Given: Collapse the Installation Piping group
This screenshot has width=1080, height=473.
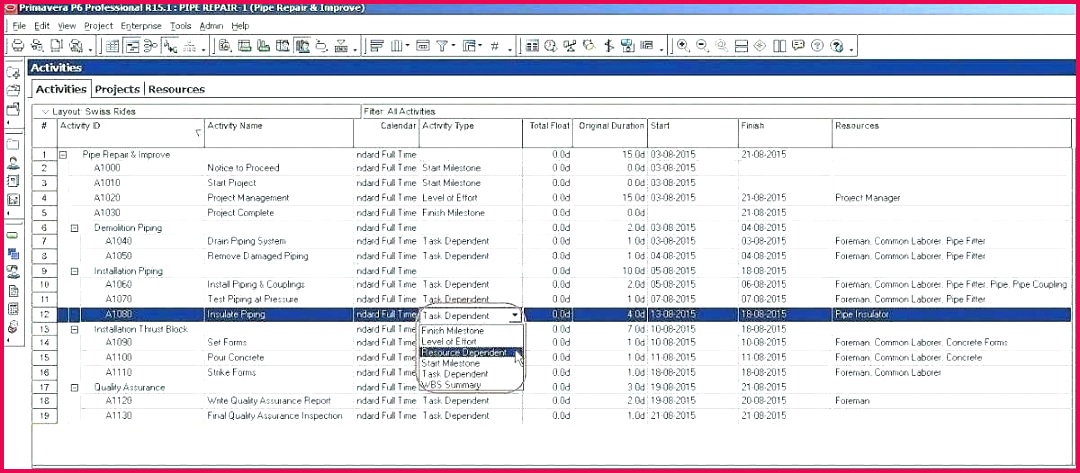Looking at the screenshot, I should tap(75, 271).
